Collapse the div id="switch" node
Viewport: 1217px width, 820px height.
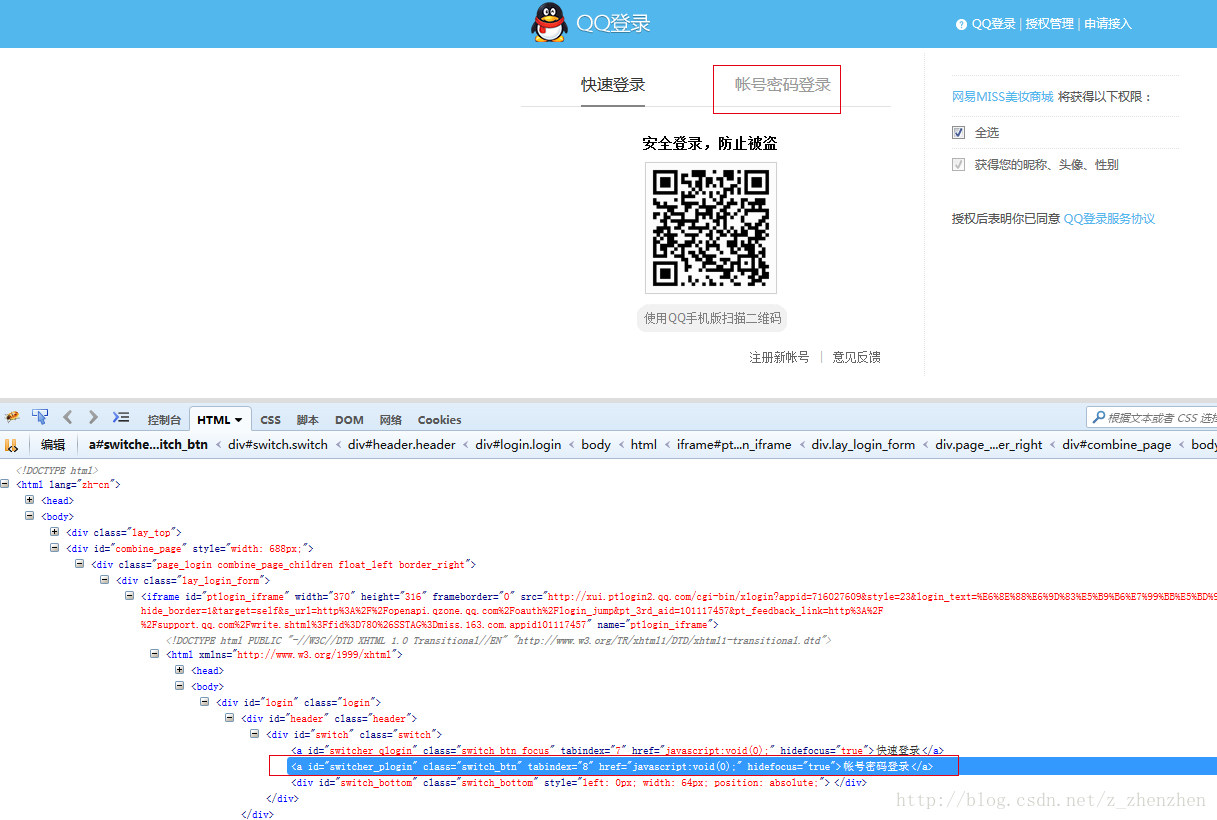tap(255, 734)
